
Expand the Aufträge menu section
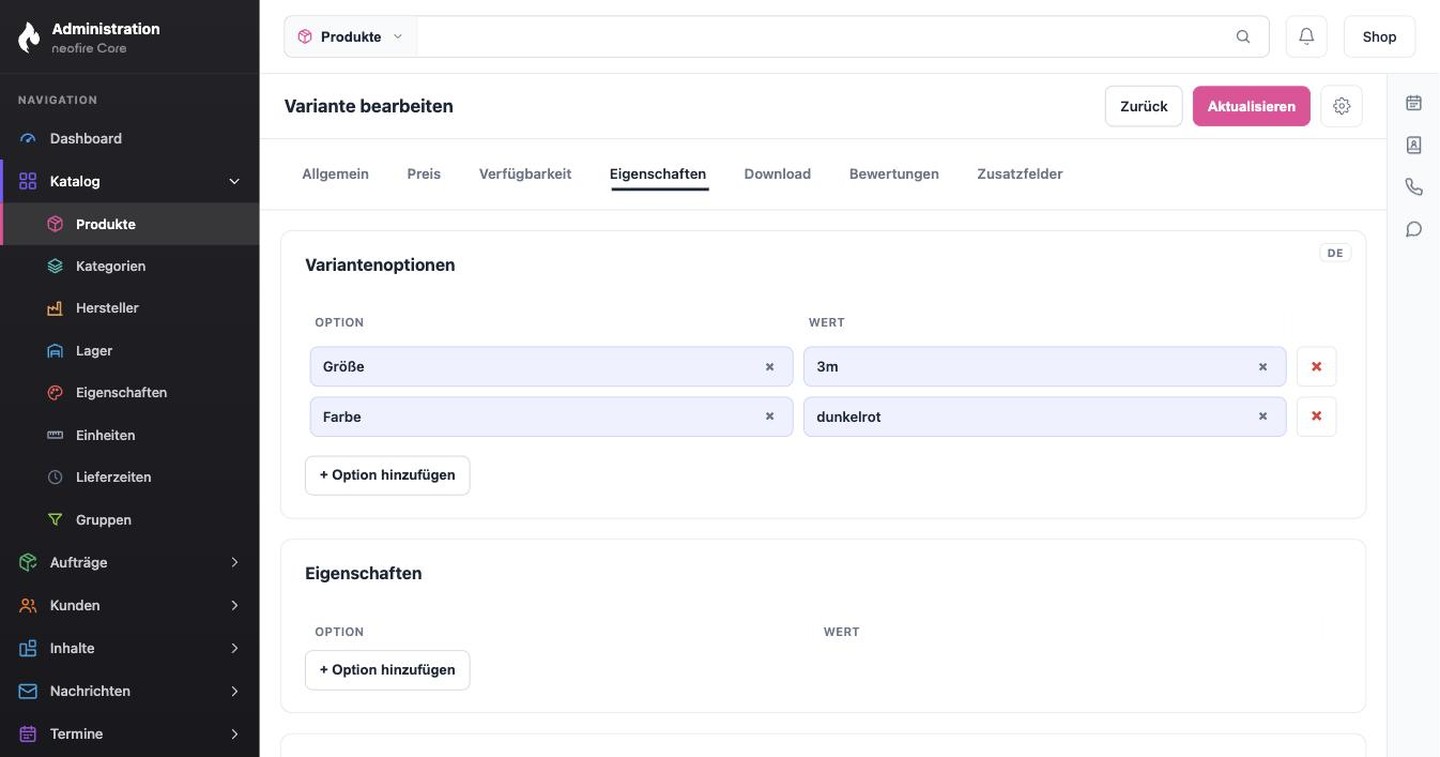tap(130, 562)
